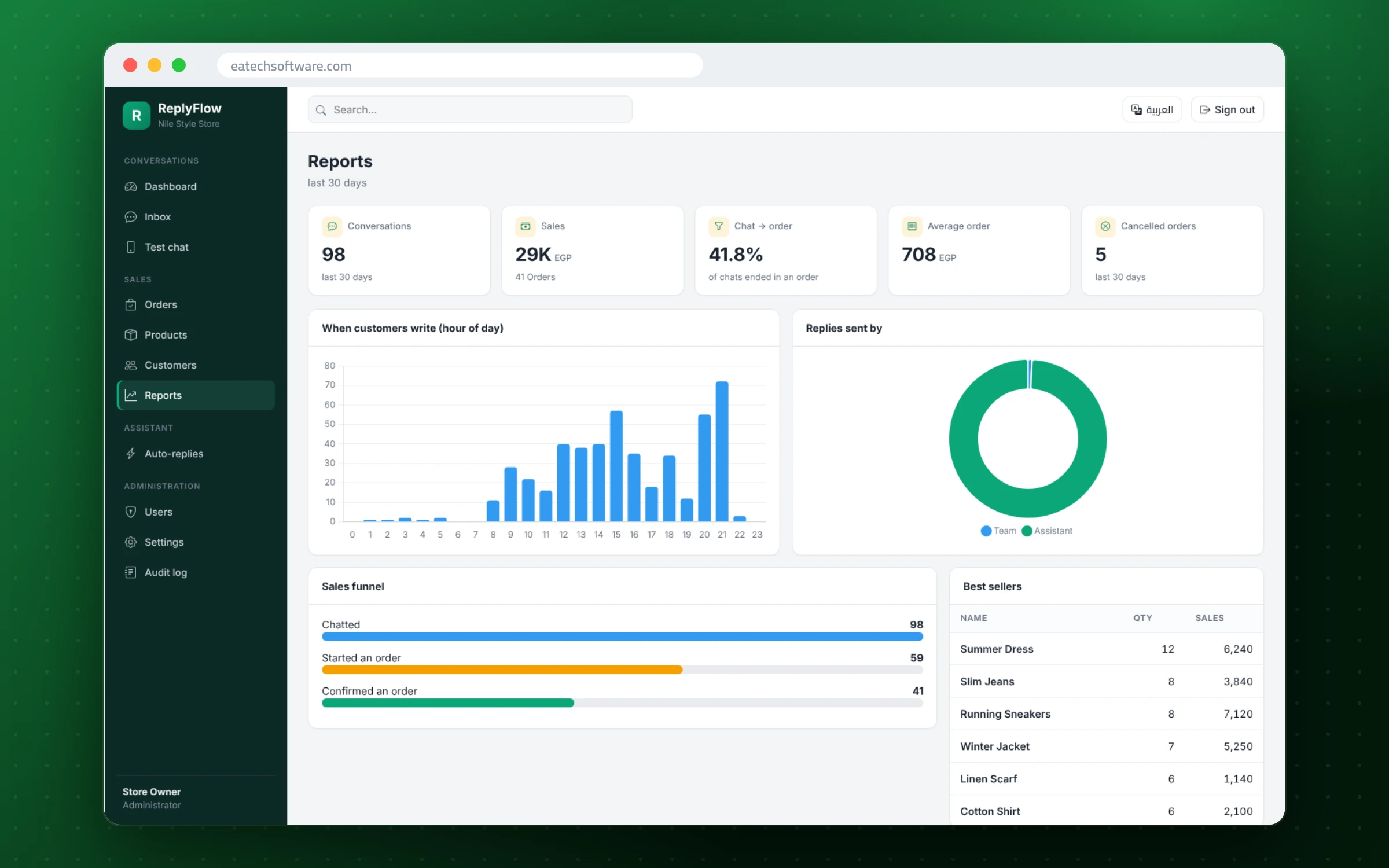The height and width of the screenshot is (868, 1389).
Task: Click the Users shield icon
Action: [x=131, y=512]
